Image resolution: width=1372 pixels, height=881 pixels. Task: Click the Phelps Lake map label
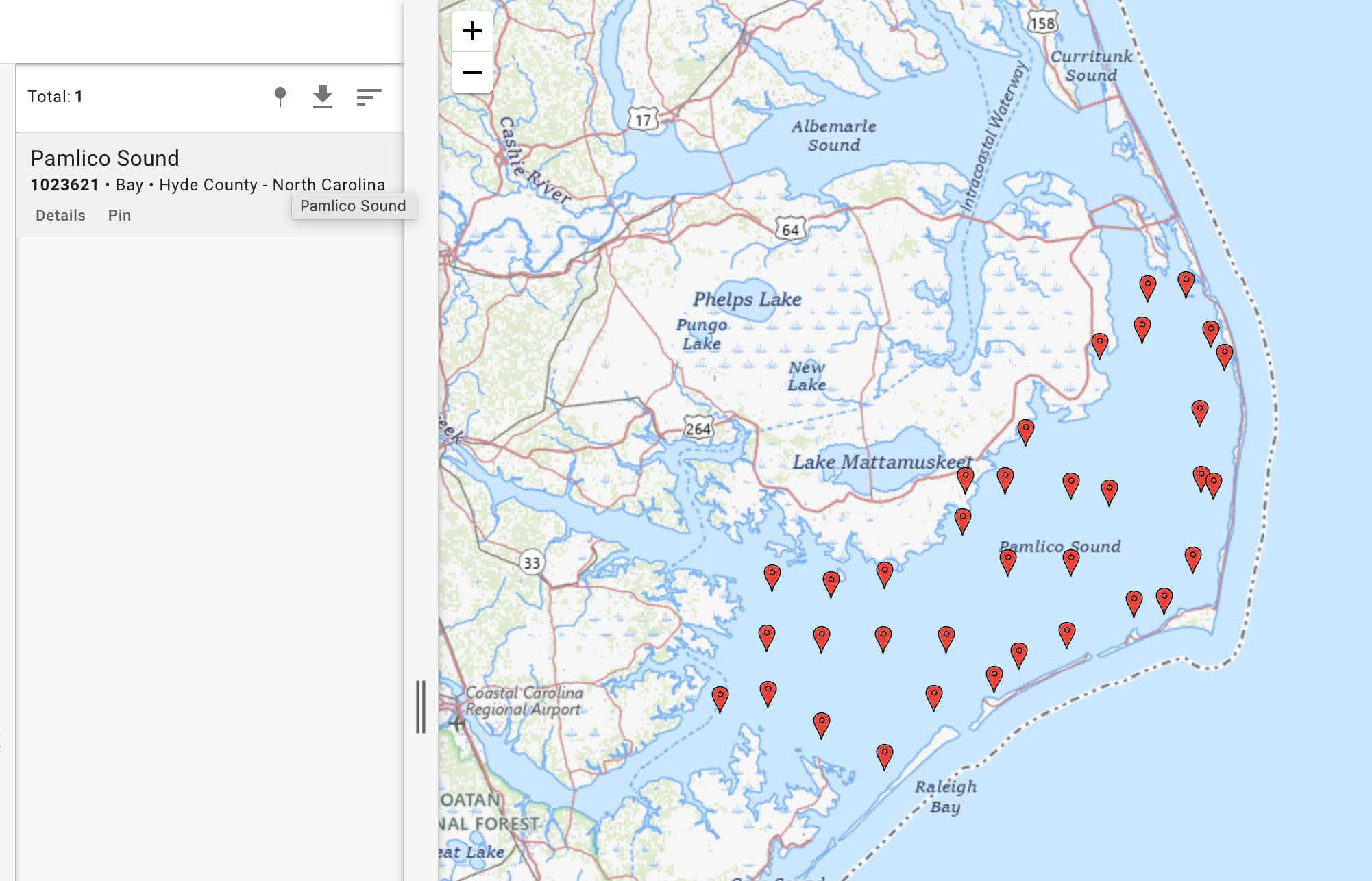(x=747, y=299)
